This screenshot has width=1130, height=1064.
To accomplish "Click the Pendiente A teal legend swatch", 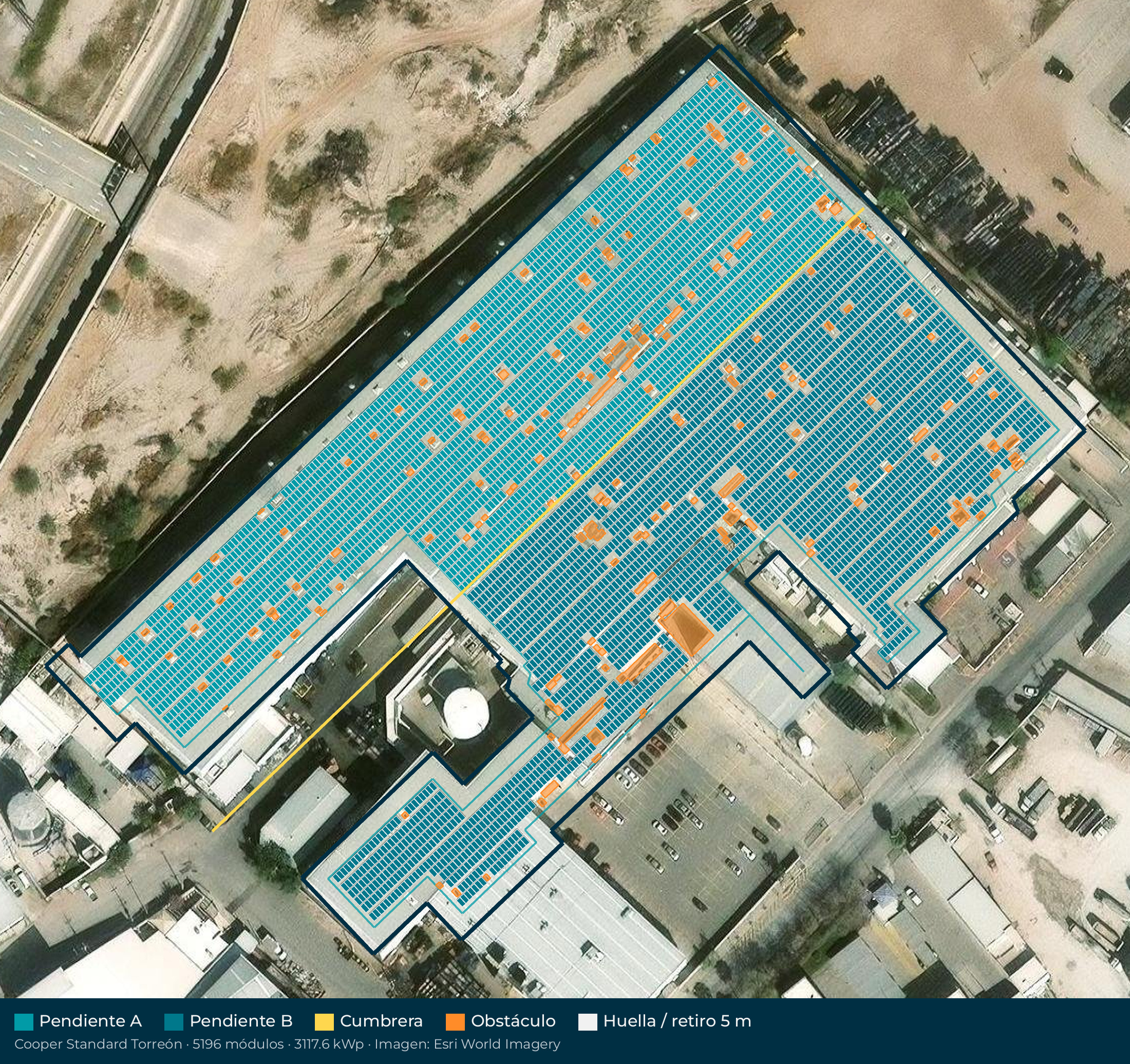I will click(x=24, y=1021).
